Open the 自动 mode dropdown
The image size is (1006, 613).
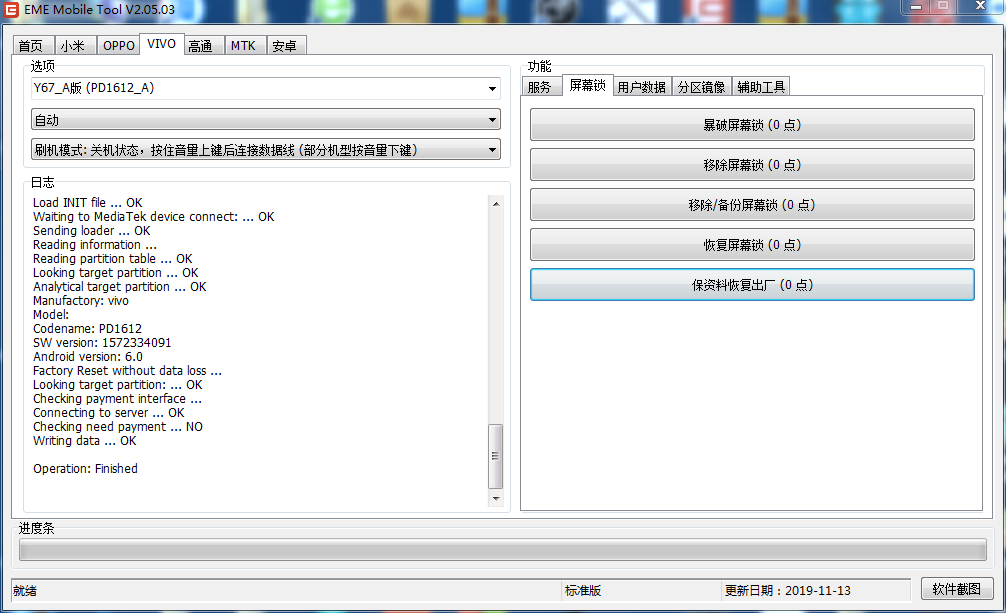pyautogui.click(x=266, y=119)
